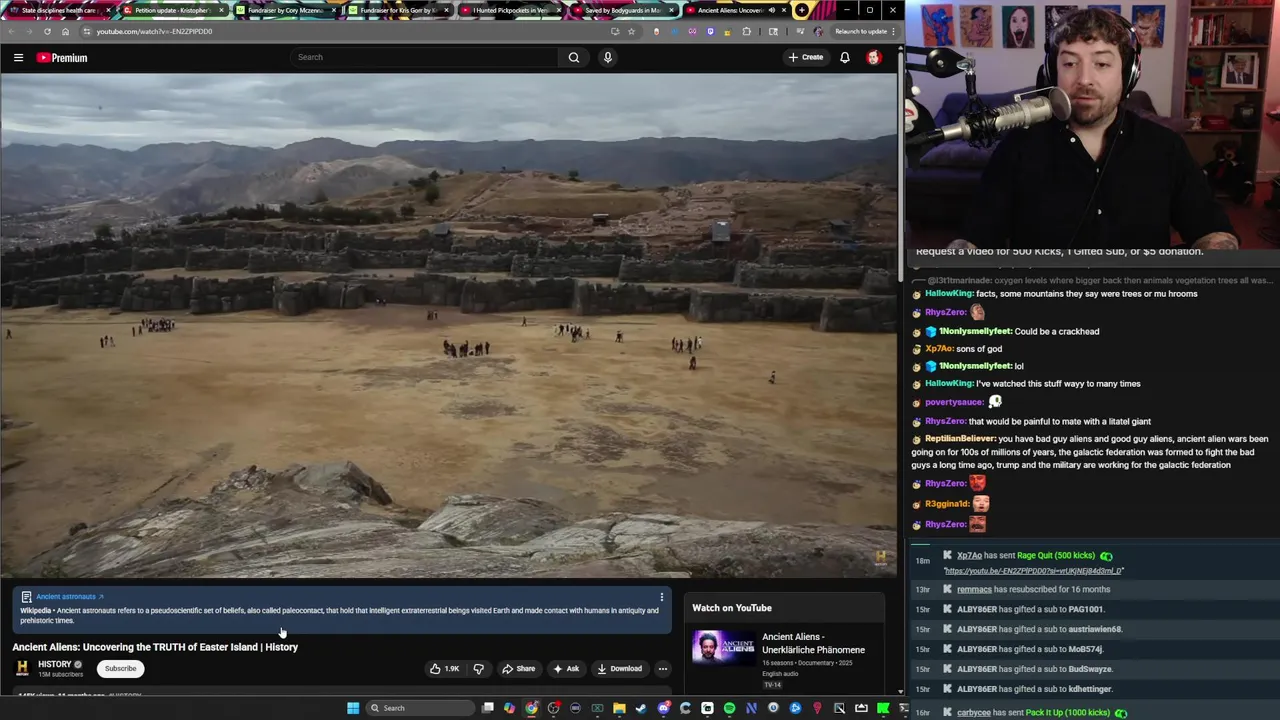Download the video

click(619, 669)
